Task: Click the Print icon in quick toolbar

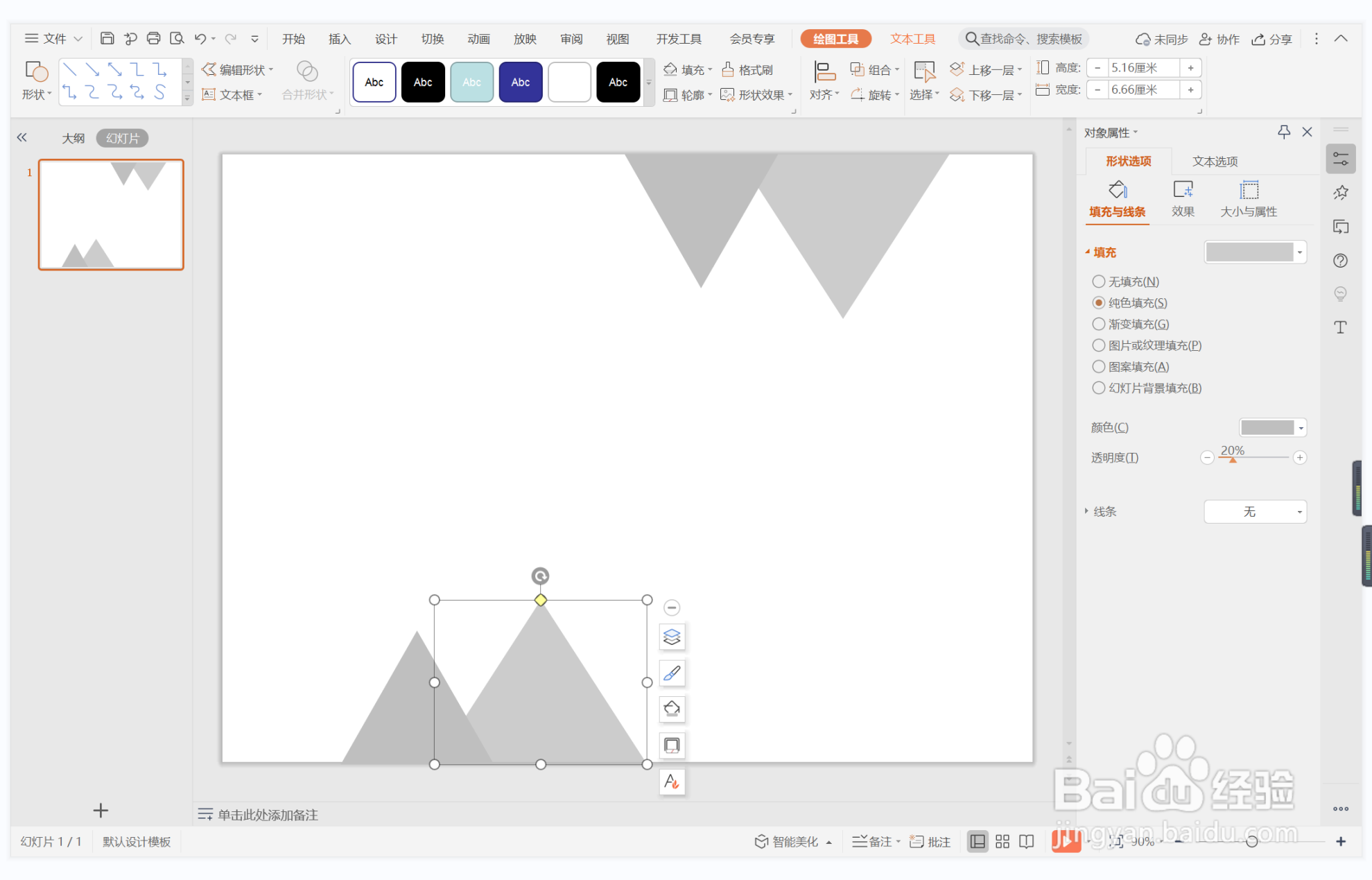Action: (x=153, y=38)
